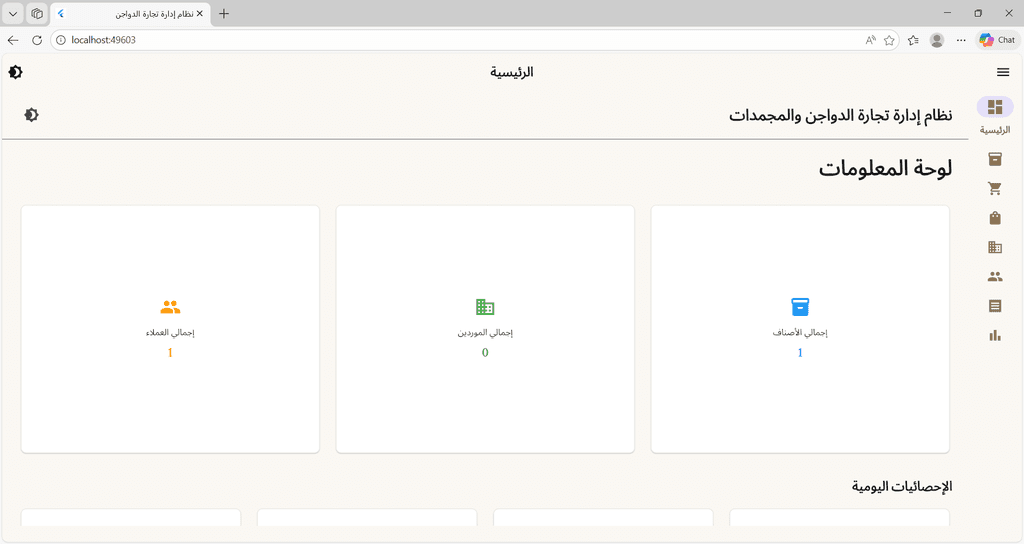Viewport: 1024px width, 544px height.
Task: Open the inventory box sidebar icon
Action: (995, 159)
